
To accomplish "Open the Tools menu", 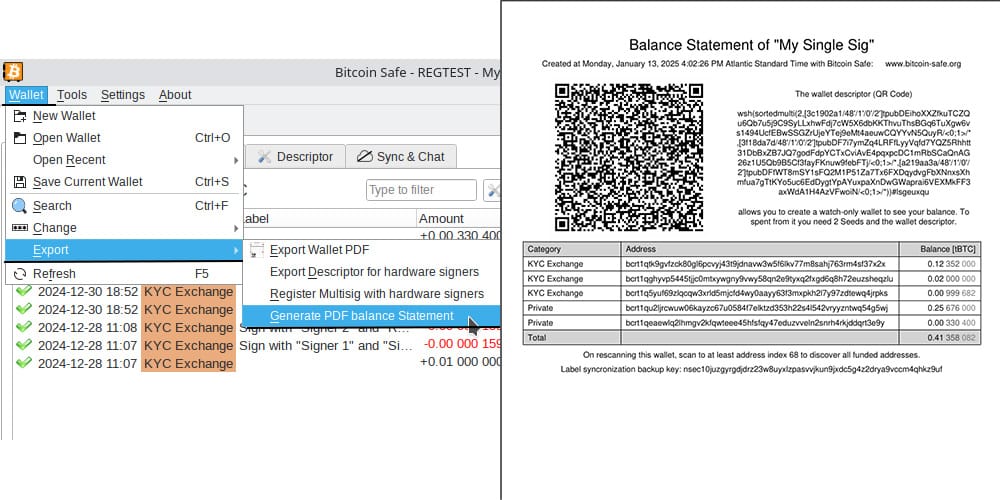I will 71,95.
